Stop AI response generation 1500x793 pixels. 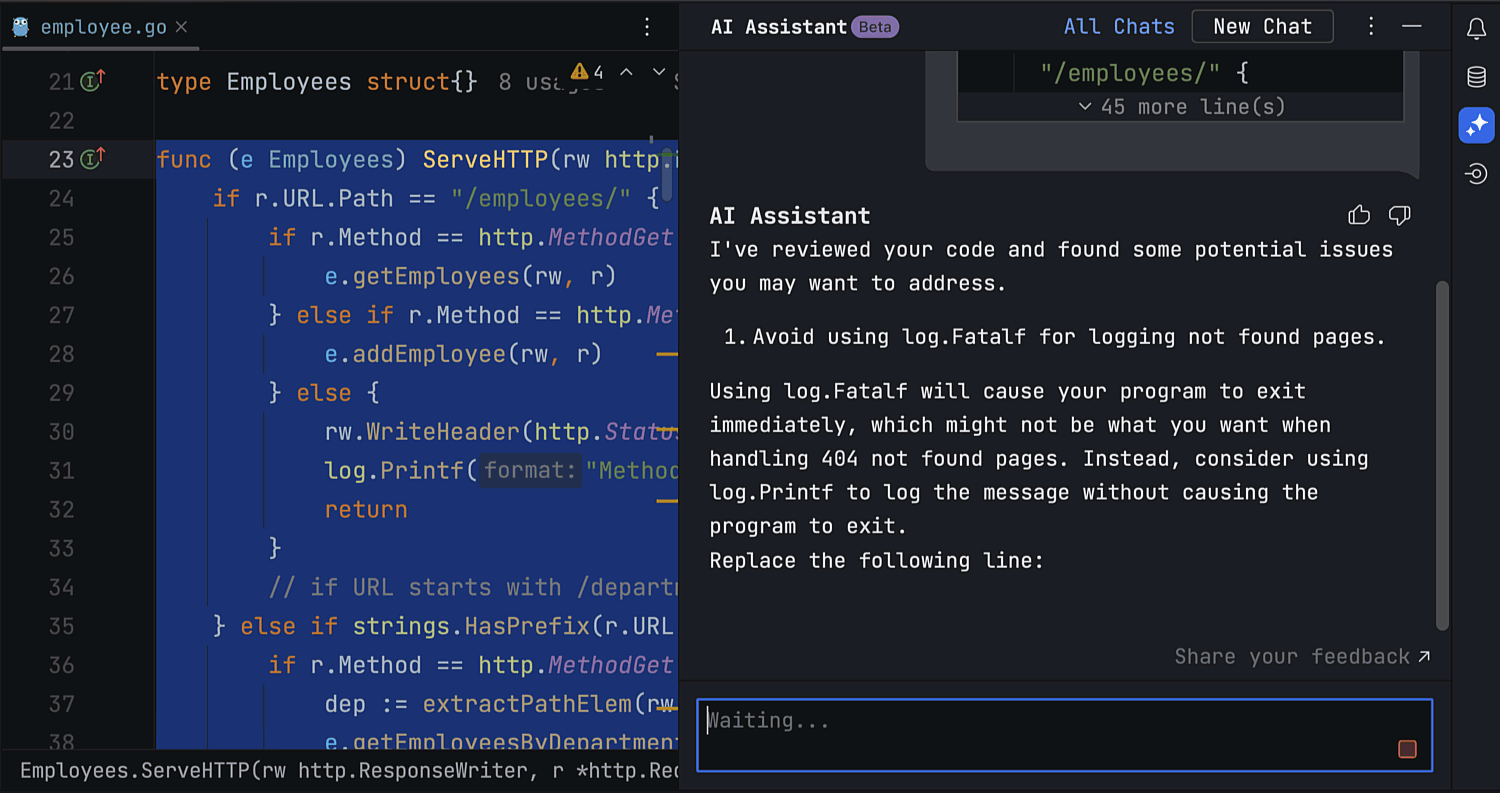click(x=1407, y=749)
